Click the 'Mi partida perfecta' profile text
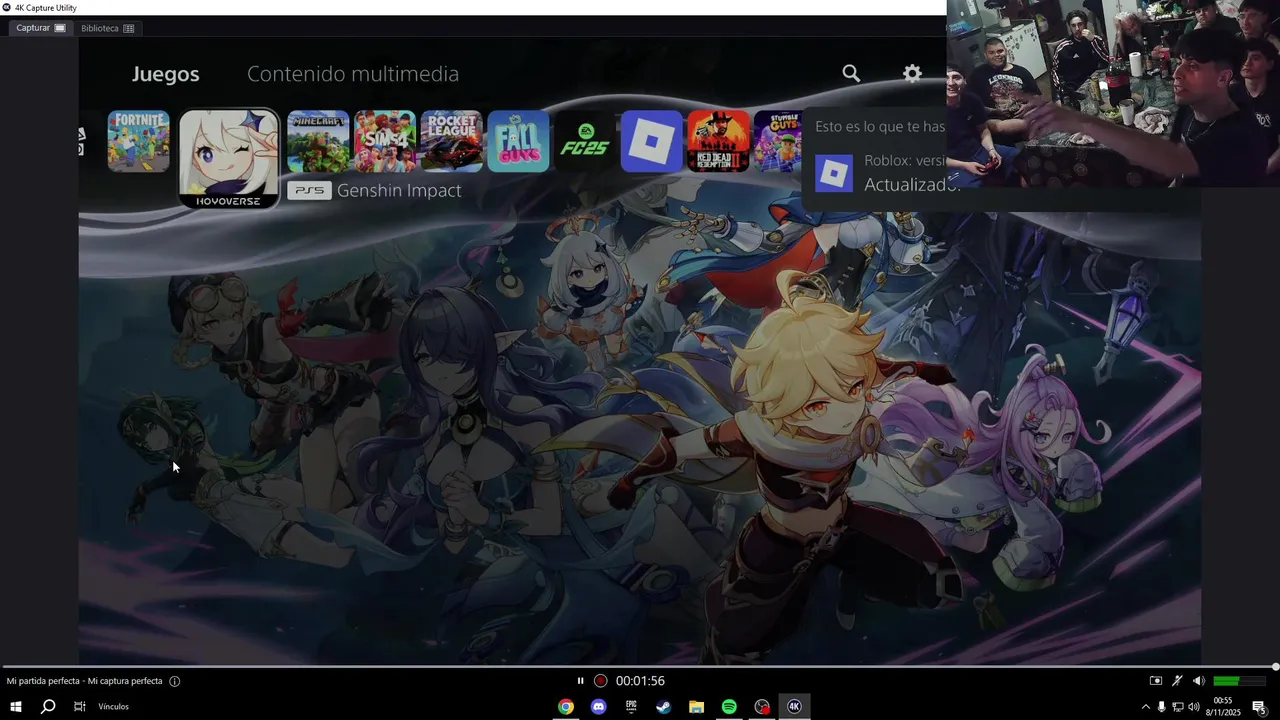The height and width of the screenshot is (720, 1280). pos(84,681)
